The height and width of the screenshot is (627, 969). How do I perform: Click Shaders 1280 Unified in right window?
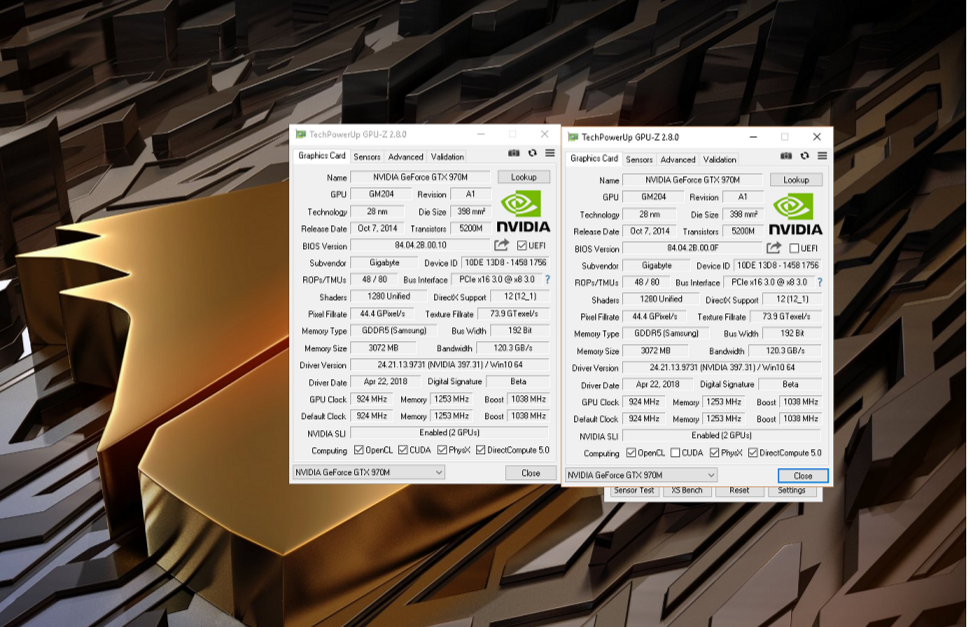pos(661,299)
